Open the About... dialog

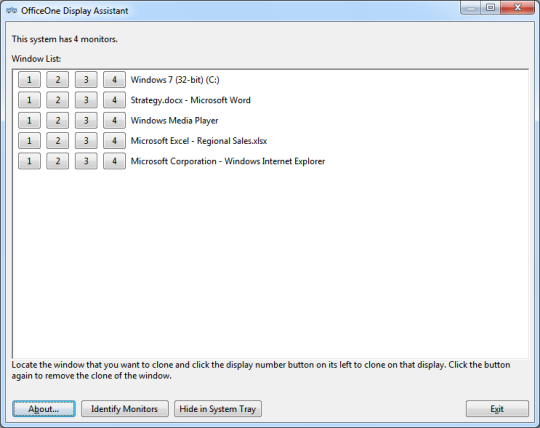[x=44, y=409]
